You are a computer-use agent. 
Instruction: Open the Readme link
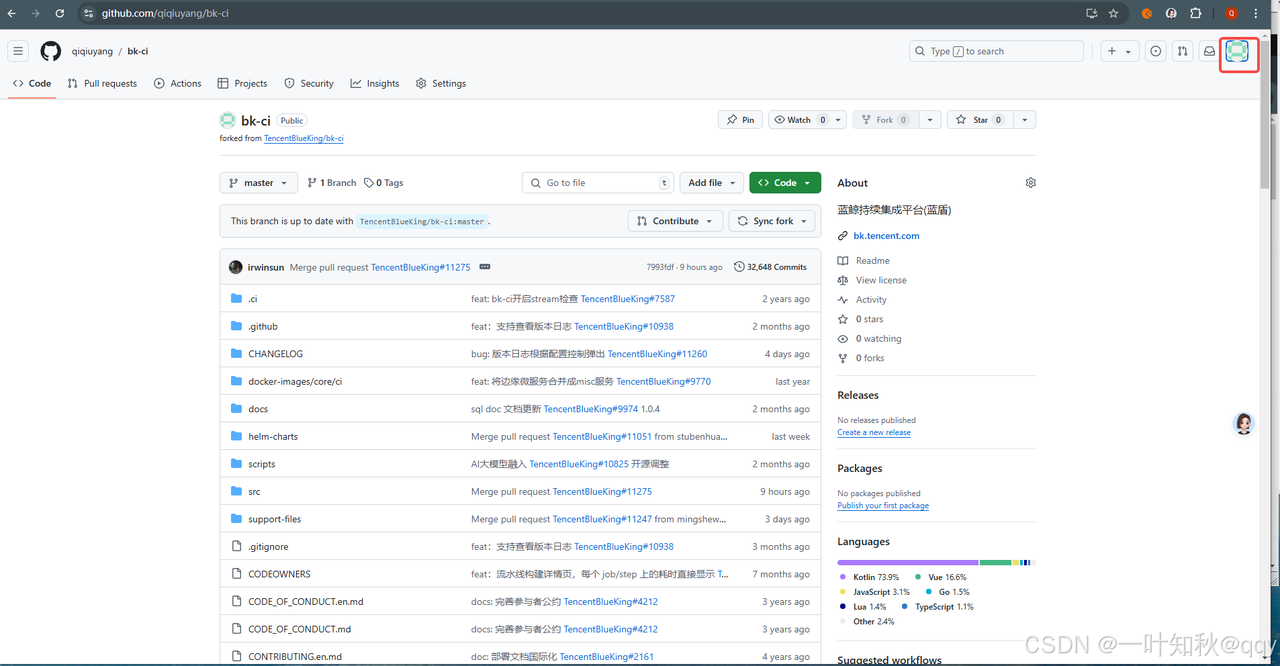click(872, 261)
